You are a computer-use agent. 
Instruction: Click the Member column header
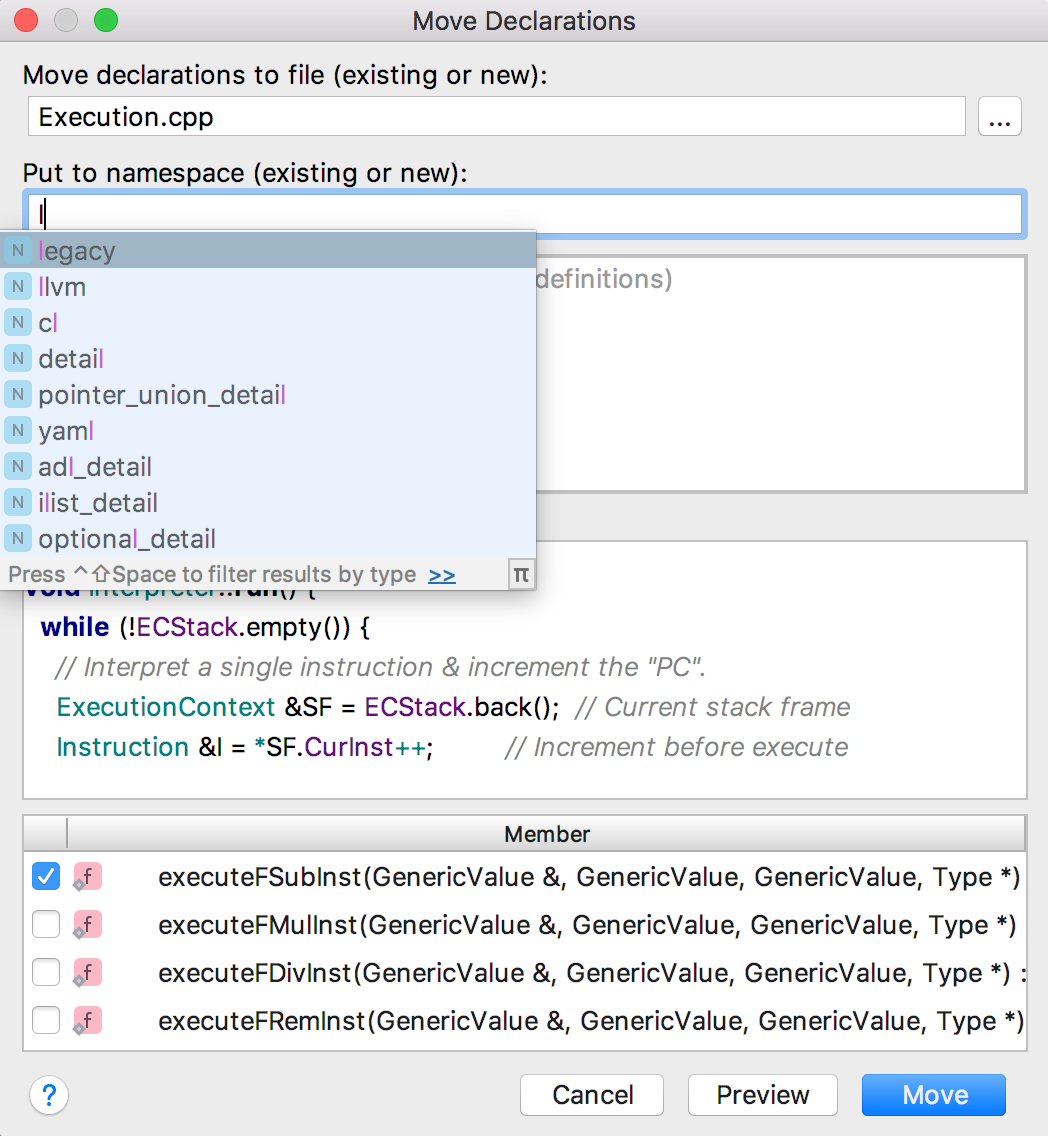point(547,834)
